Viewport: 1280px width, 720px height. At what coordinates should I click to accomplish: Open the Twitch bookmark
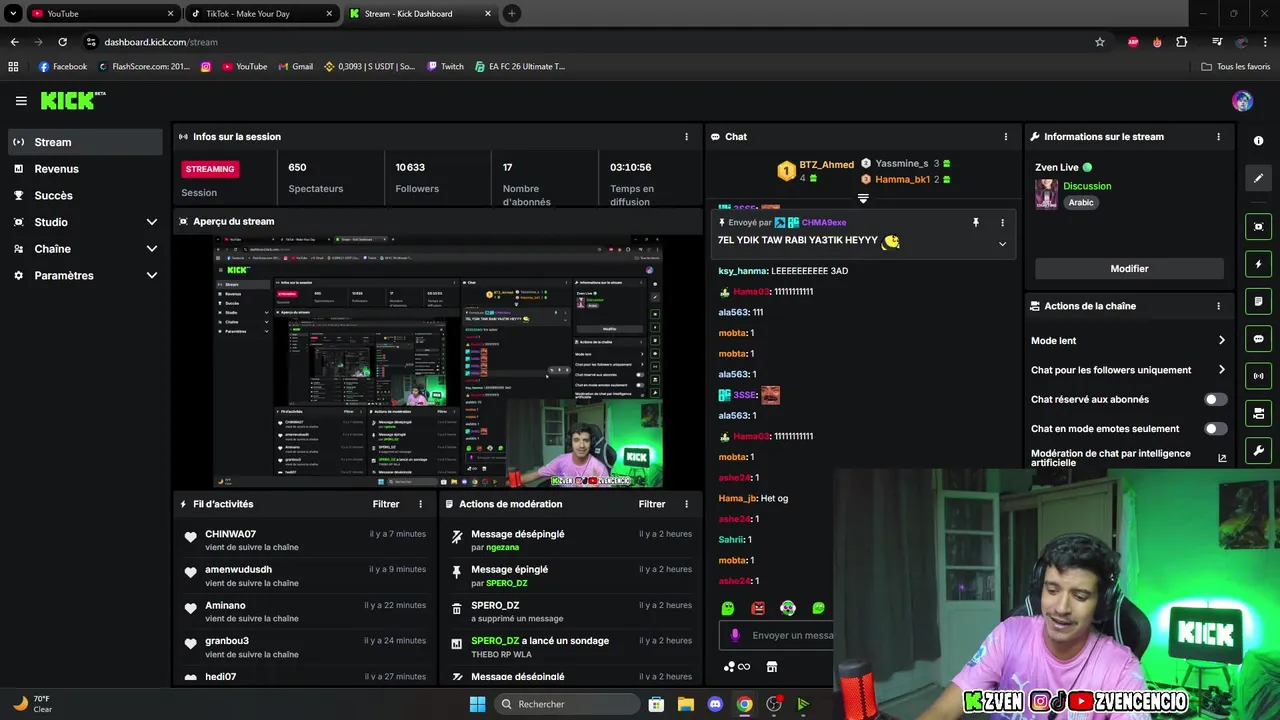click(x=445, y=67)
